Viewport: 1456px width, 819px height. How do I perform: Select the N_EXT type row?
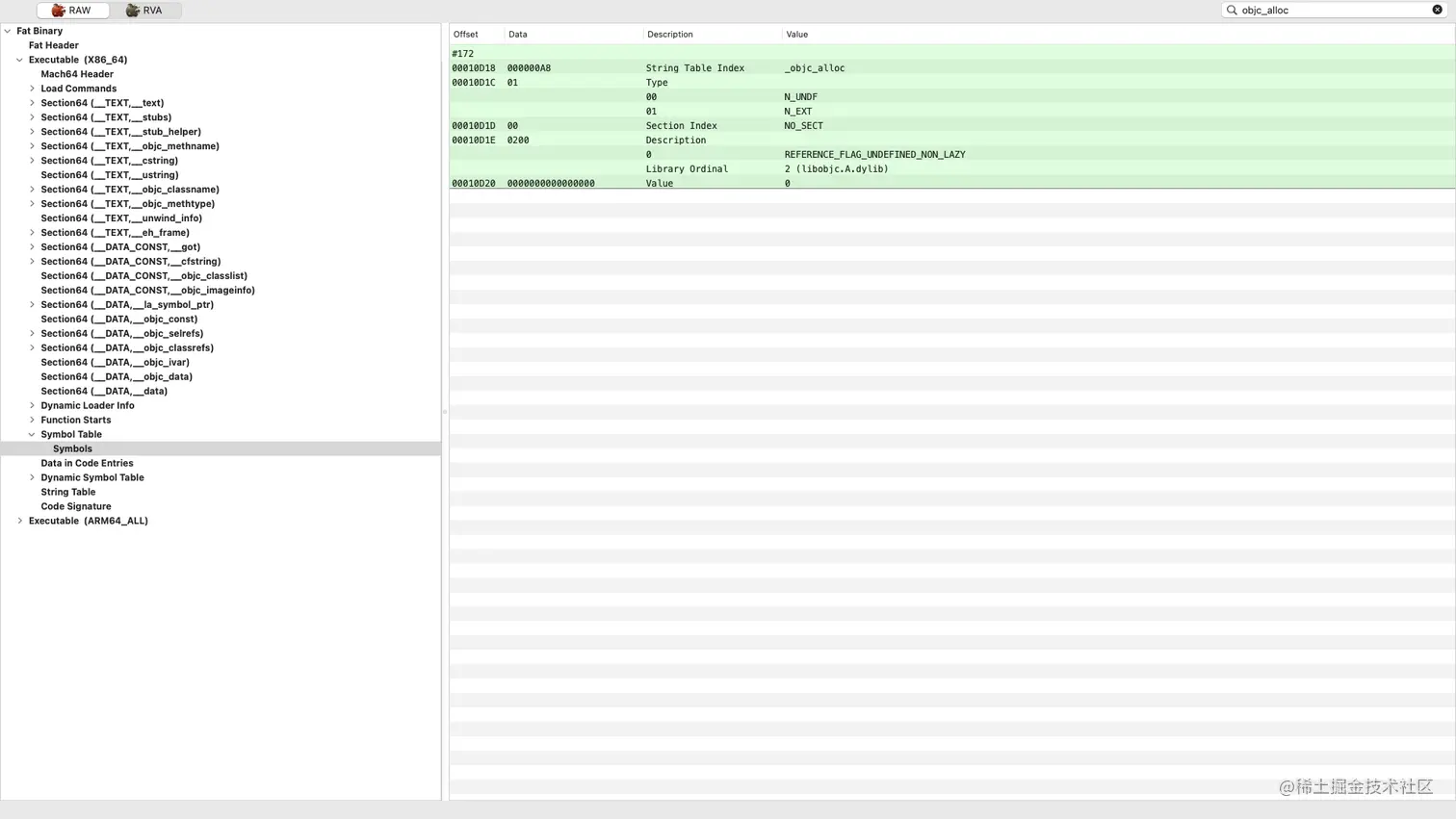pos(951,112)
